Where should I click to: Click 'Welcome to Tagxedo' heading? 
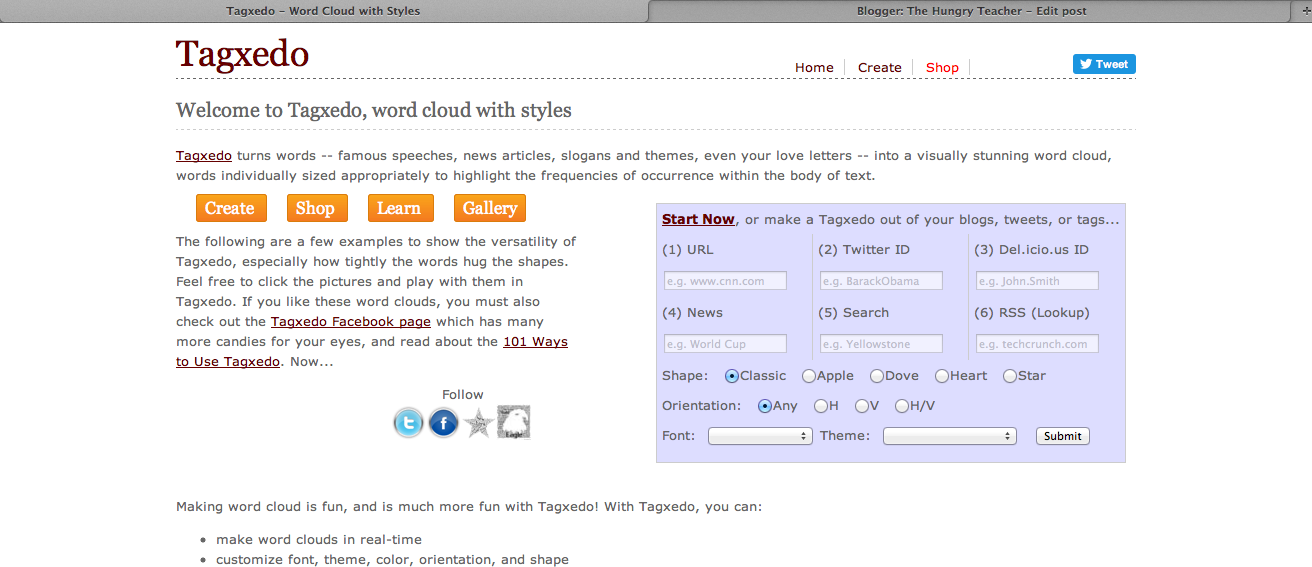click(x=374, y=110)
